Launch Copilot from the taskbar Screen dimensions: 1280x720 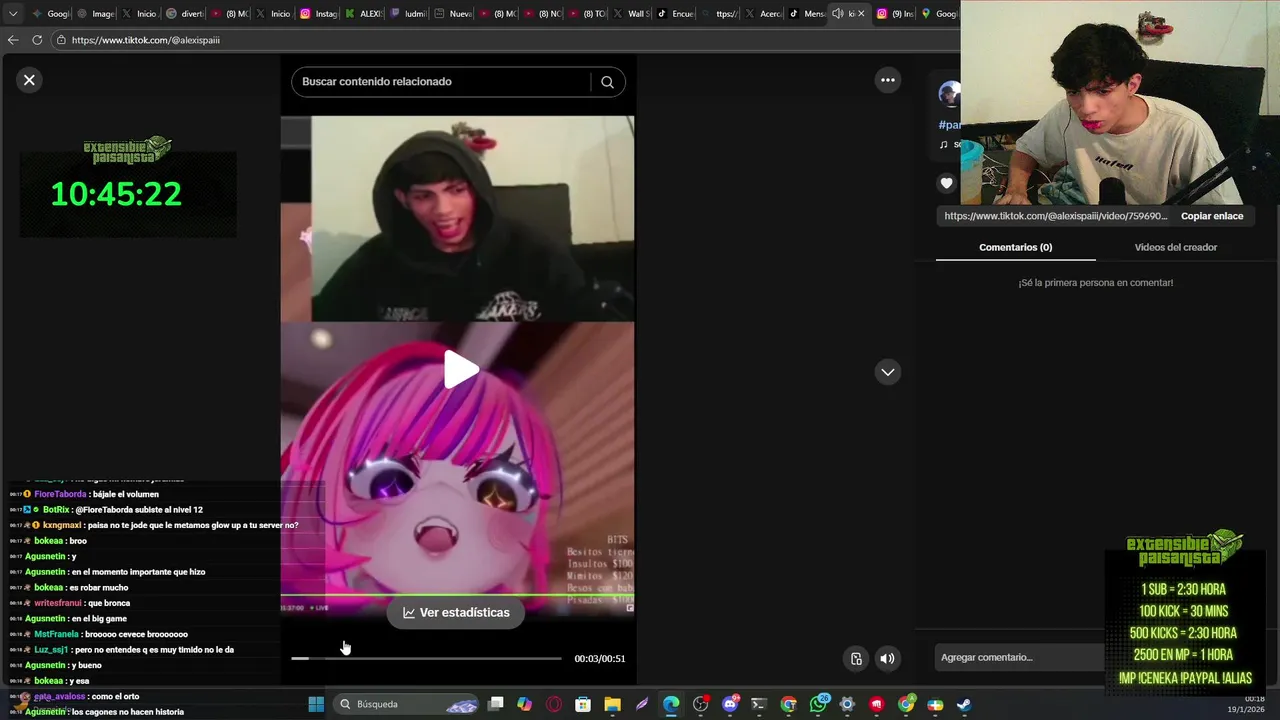click(x=524, y=704)
